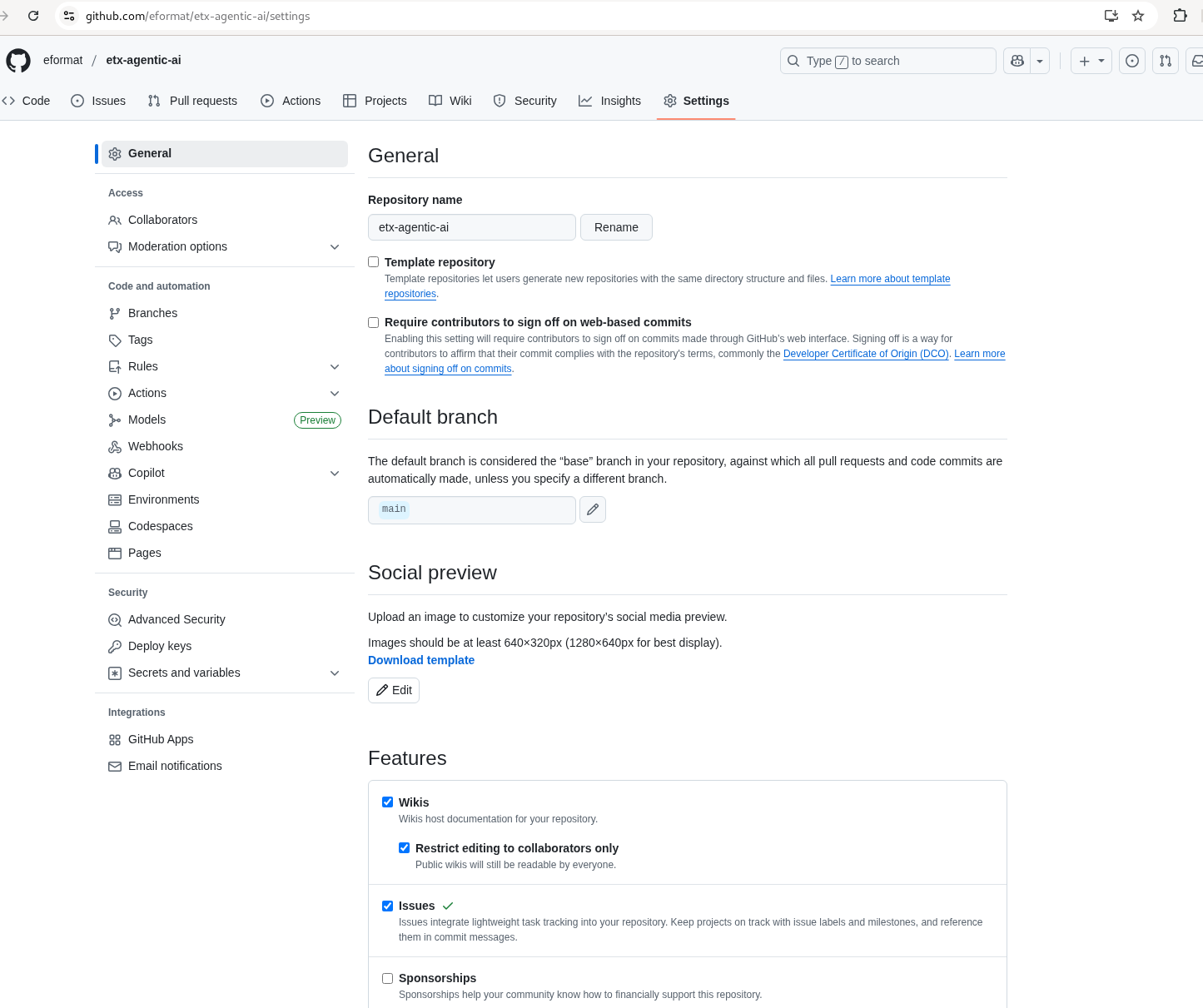The width and height of the screenshot is (1203, 1008).
Task: Click the Deploy keys key icon
Action: 115,647
